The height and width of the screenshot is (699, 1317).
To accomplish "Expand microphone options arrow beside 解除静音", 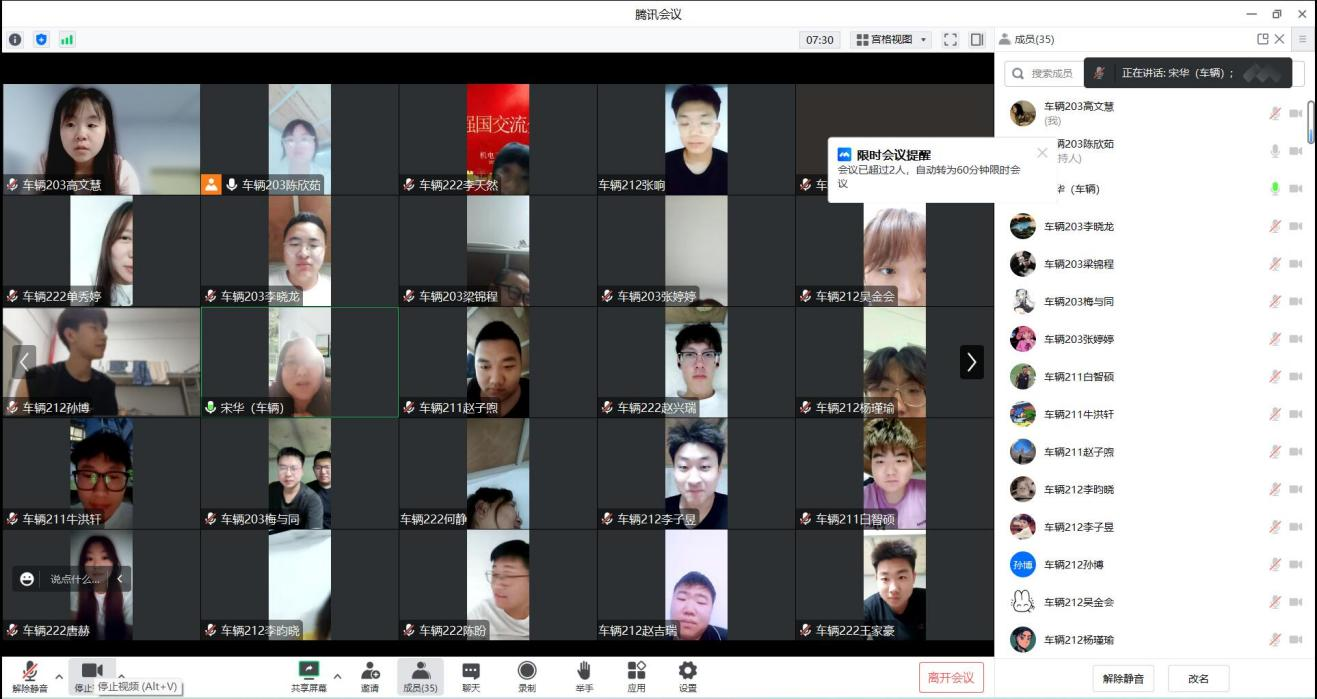I will click(x=59, y=676).
